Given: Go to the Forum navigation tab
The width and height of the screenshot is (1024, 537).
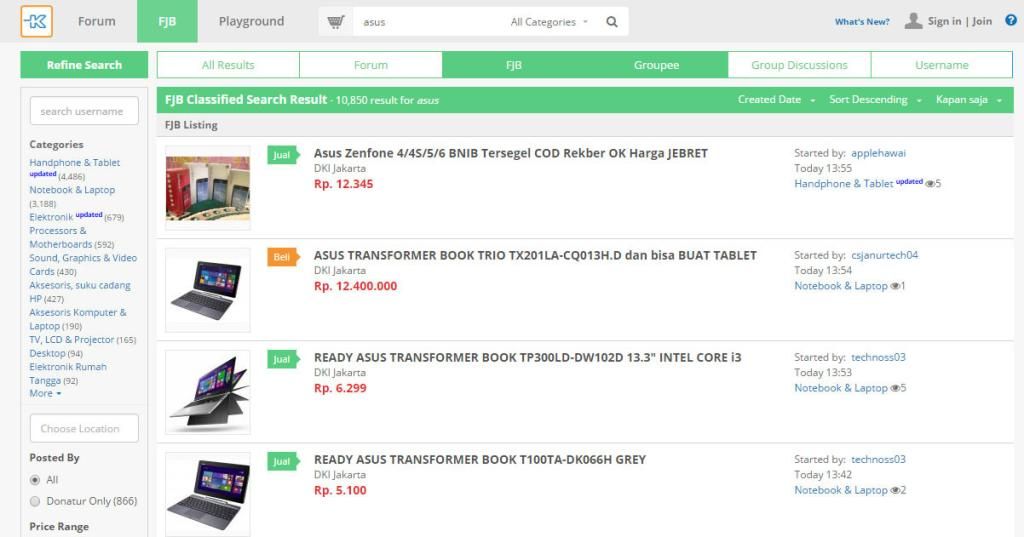Looking at the screenshot, I should click(97, 22).
